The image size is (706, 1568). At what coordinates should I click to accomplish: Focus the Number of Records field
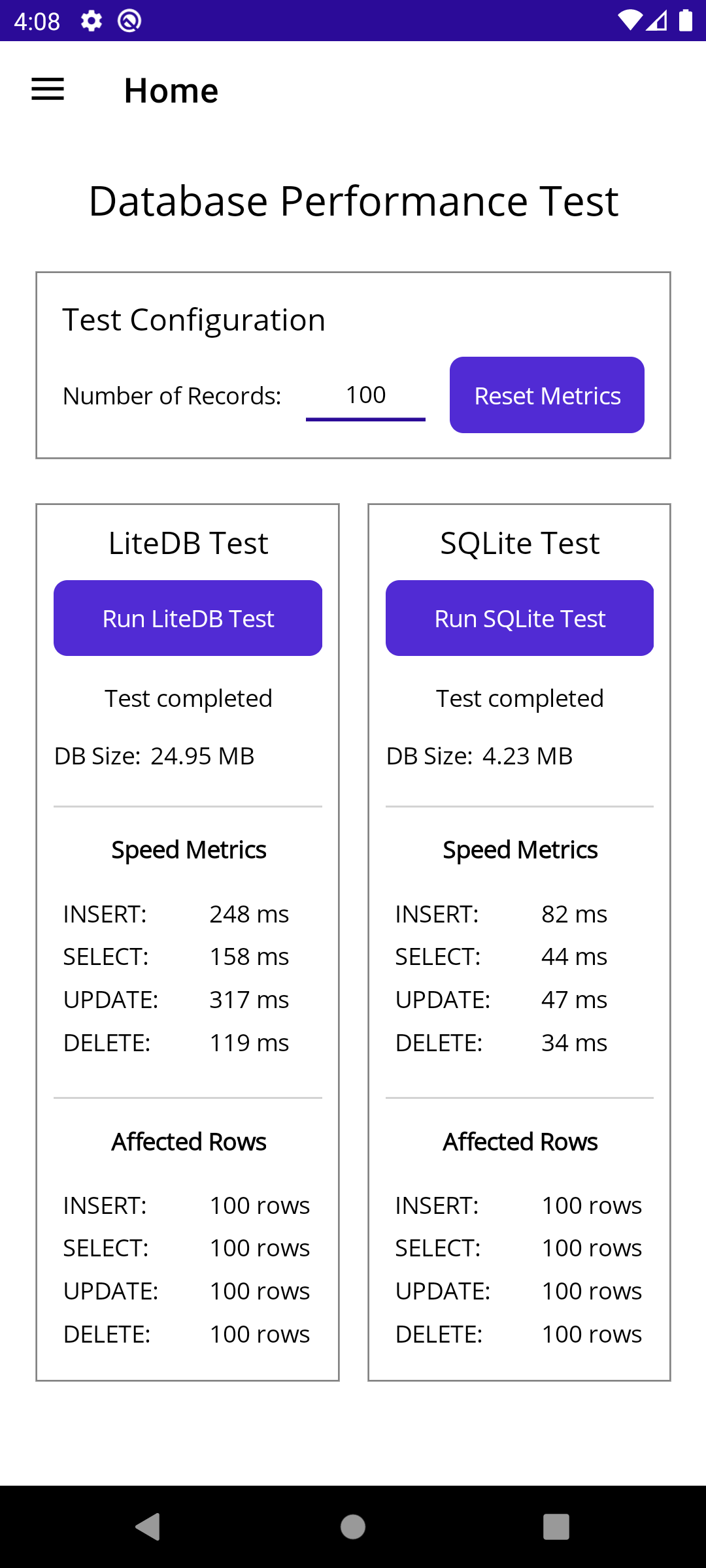coord(365,395)
